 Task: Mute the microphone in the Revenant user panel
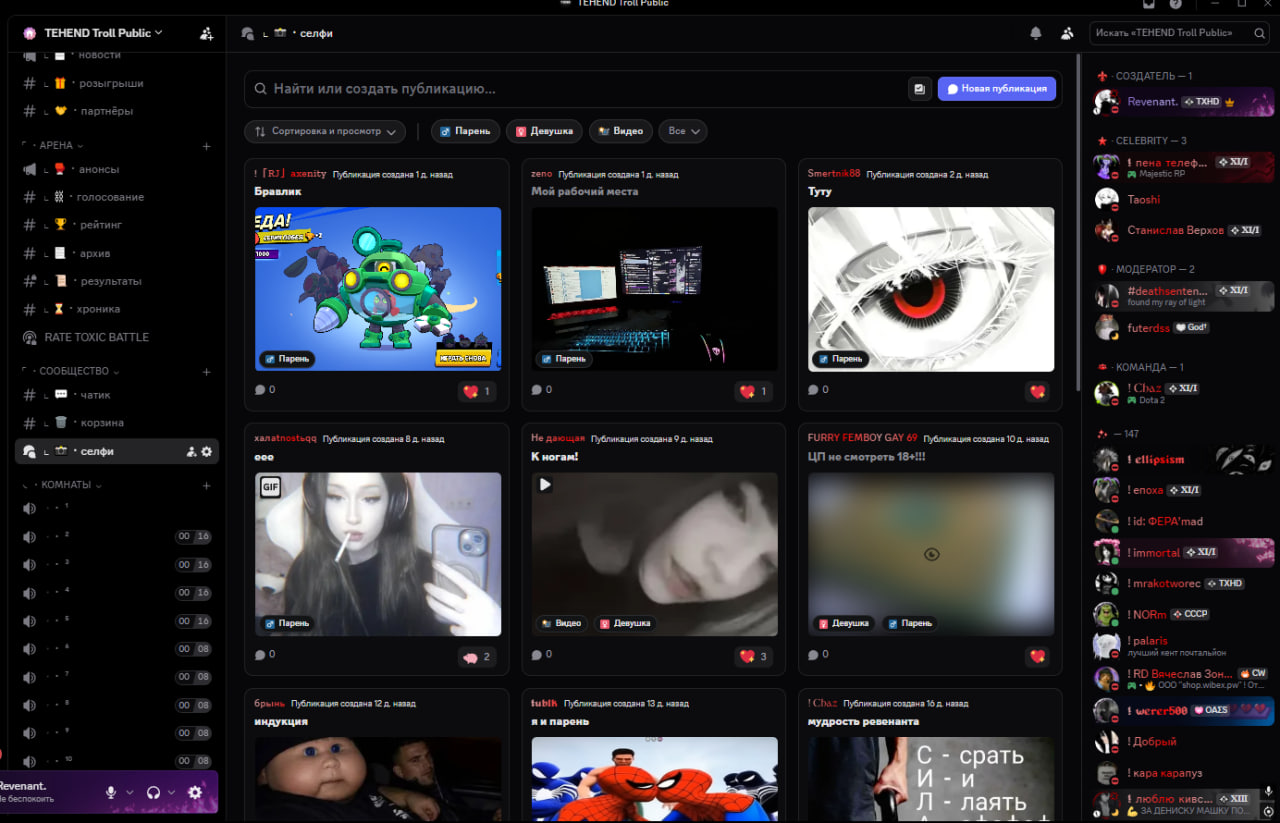pos(111,792)
